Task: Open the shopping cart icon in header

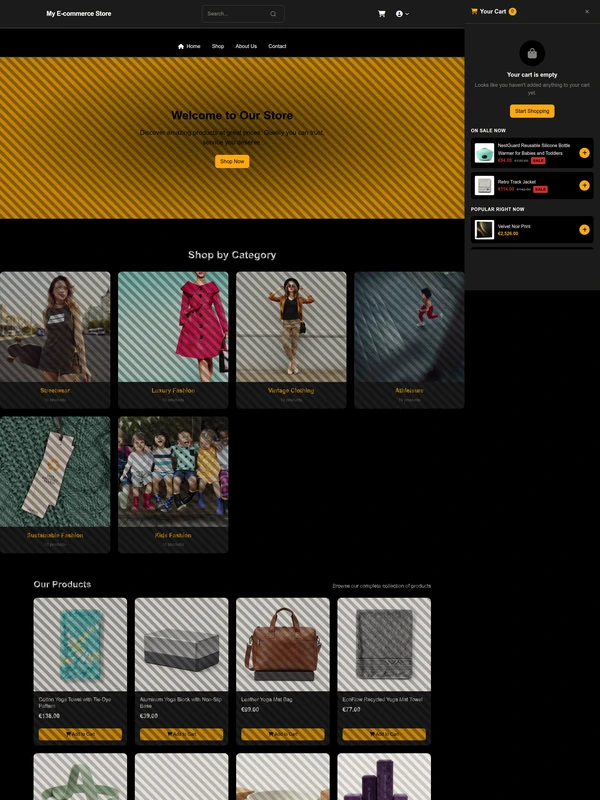Action: pyautogui.click(x=381, y=14)
